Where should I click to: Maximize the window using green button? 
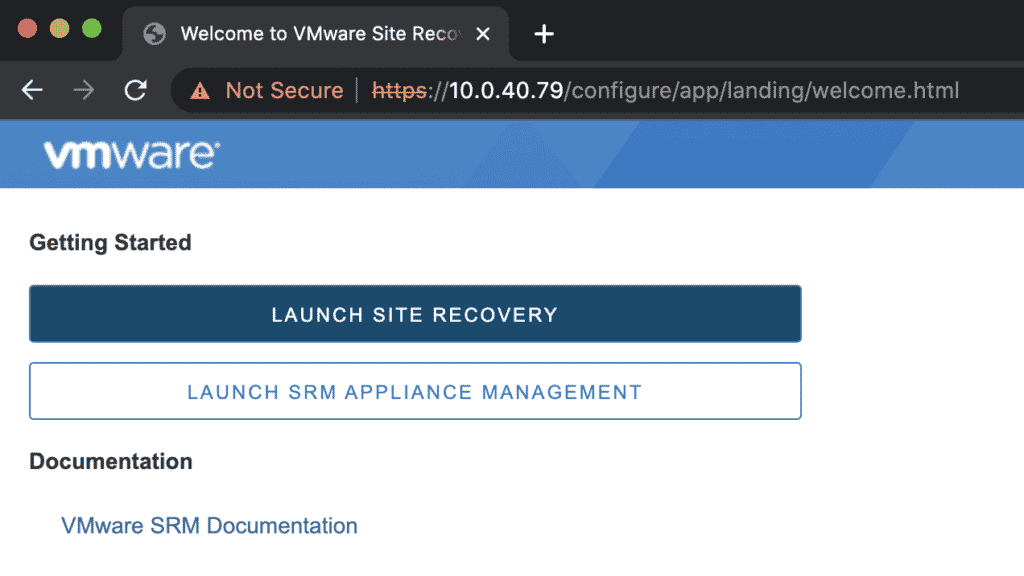click(91, 28)
